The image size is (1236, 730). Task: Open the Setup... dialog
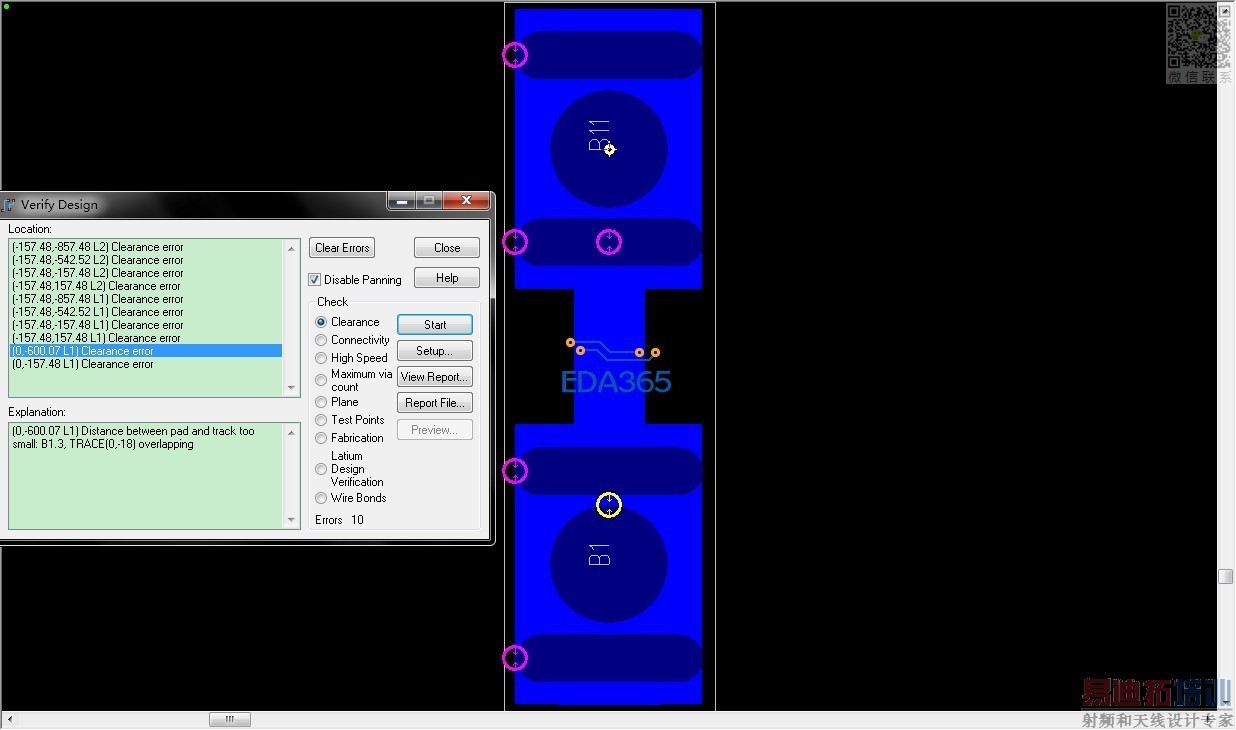435,351
